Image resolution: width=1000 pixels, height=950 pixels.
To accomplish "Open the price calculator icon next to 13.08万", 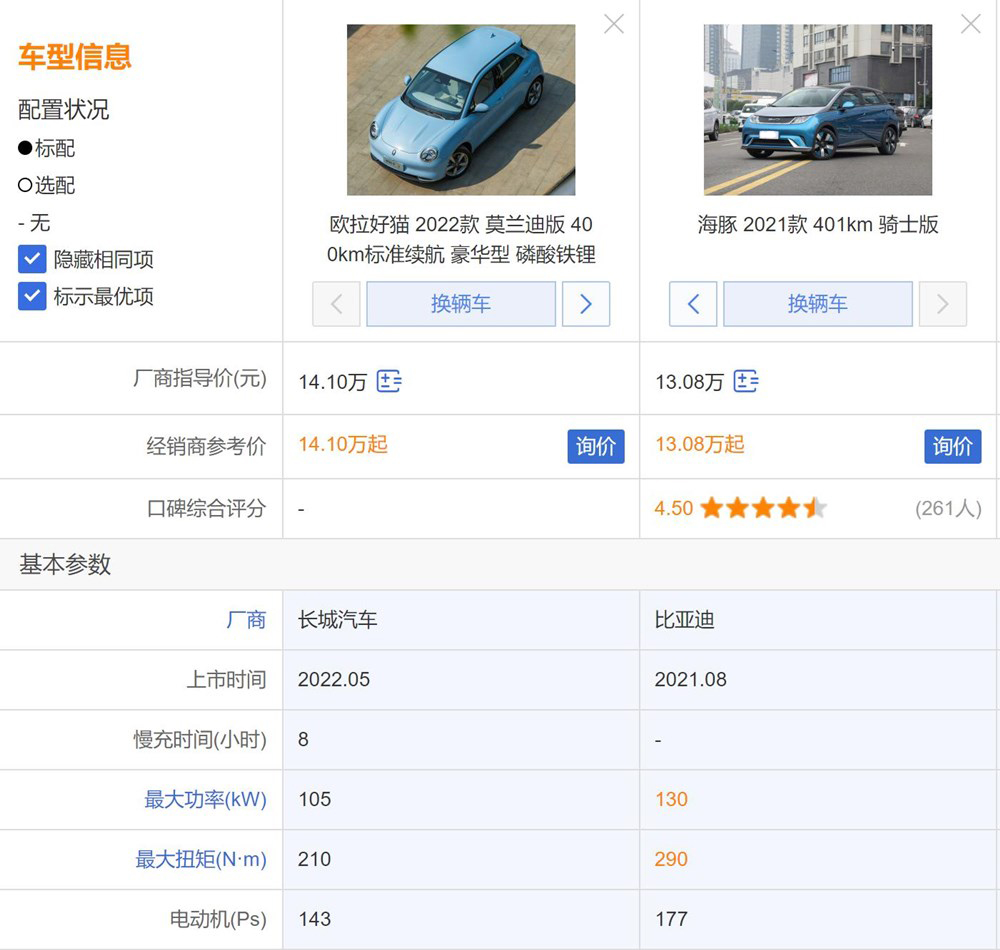I will pyautogui.click(x=746, y=381).
